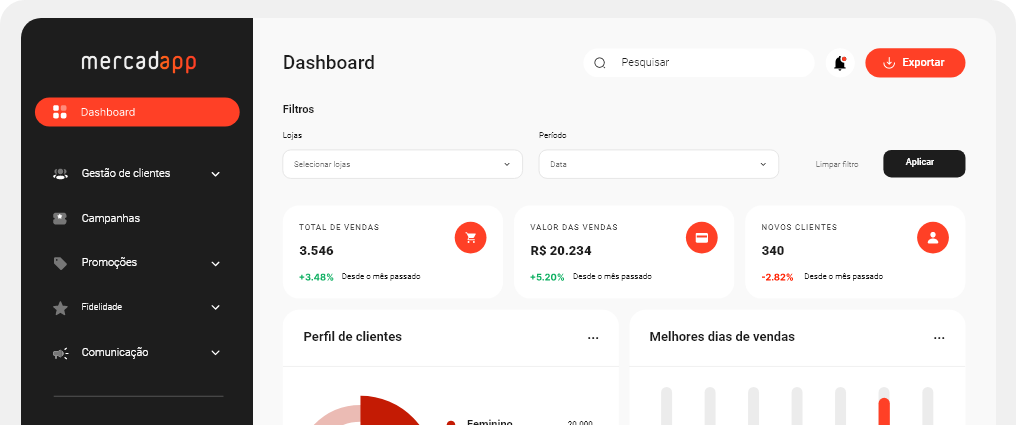Open the Campanhas menu item
Image resolution: width=1016 pixels, height=425 pixels.
click(x=110, y=218)
